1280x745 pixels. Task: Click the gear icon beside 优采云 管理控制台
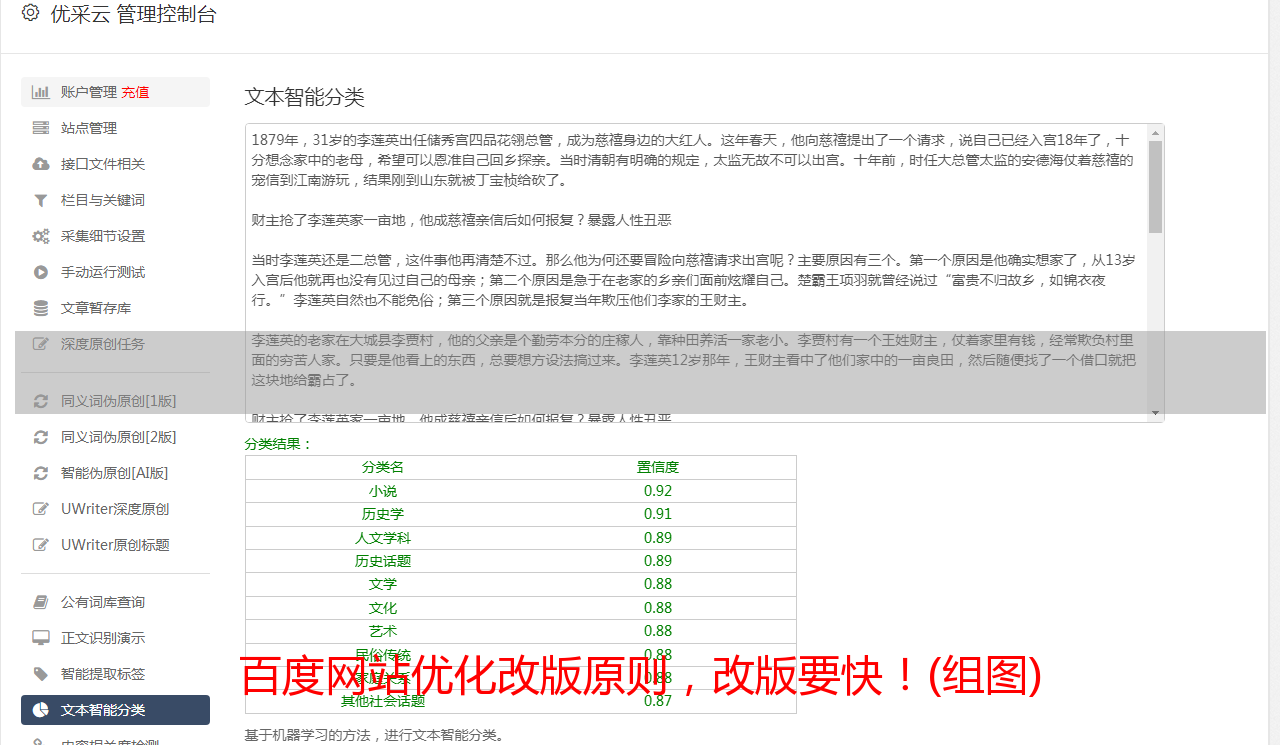click(30, 13)
